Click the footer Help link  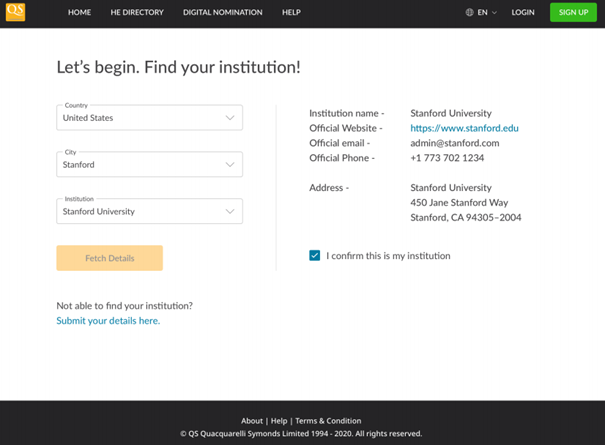(279, 421)
